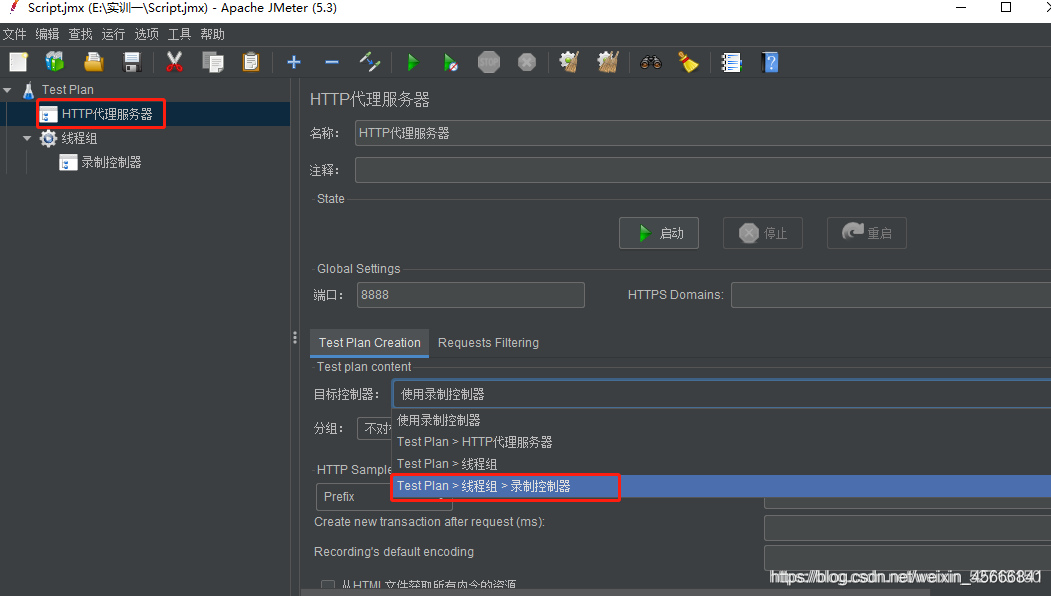Select Test Plan label in the tree
The height and width of the screenshot is (596, 1051).
point(68,90)
